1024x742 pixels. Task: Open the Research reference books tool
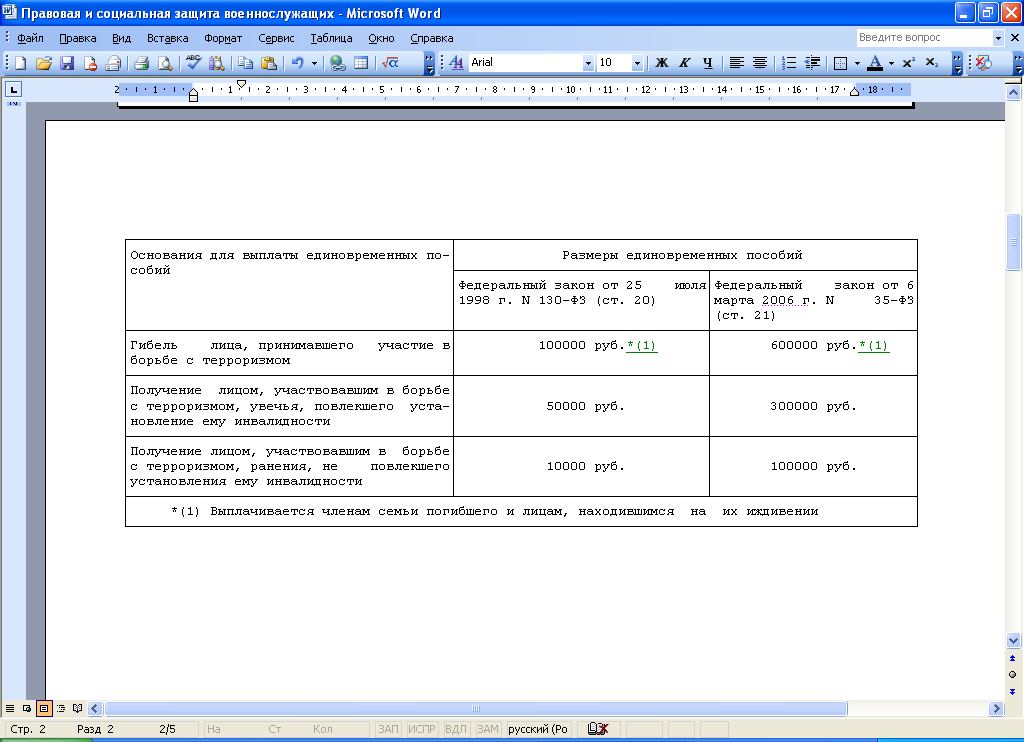(x=216, y=63)
